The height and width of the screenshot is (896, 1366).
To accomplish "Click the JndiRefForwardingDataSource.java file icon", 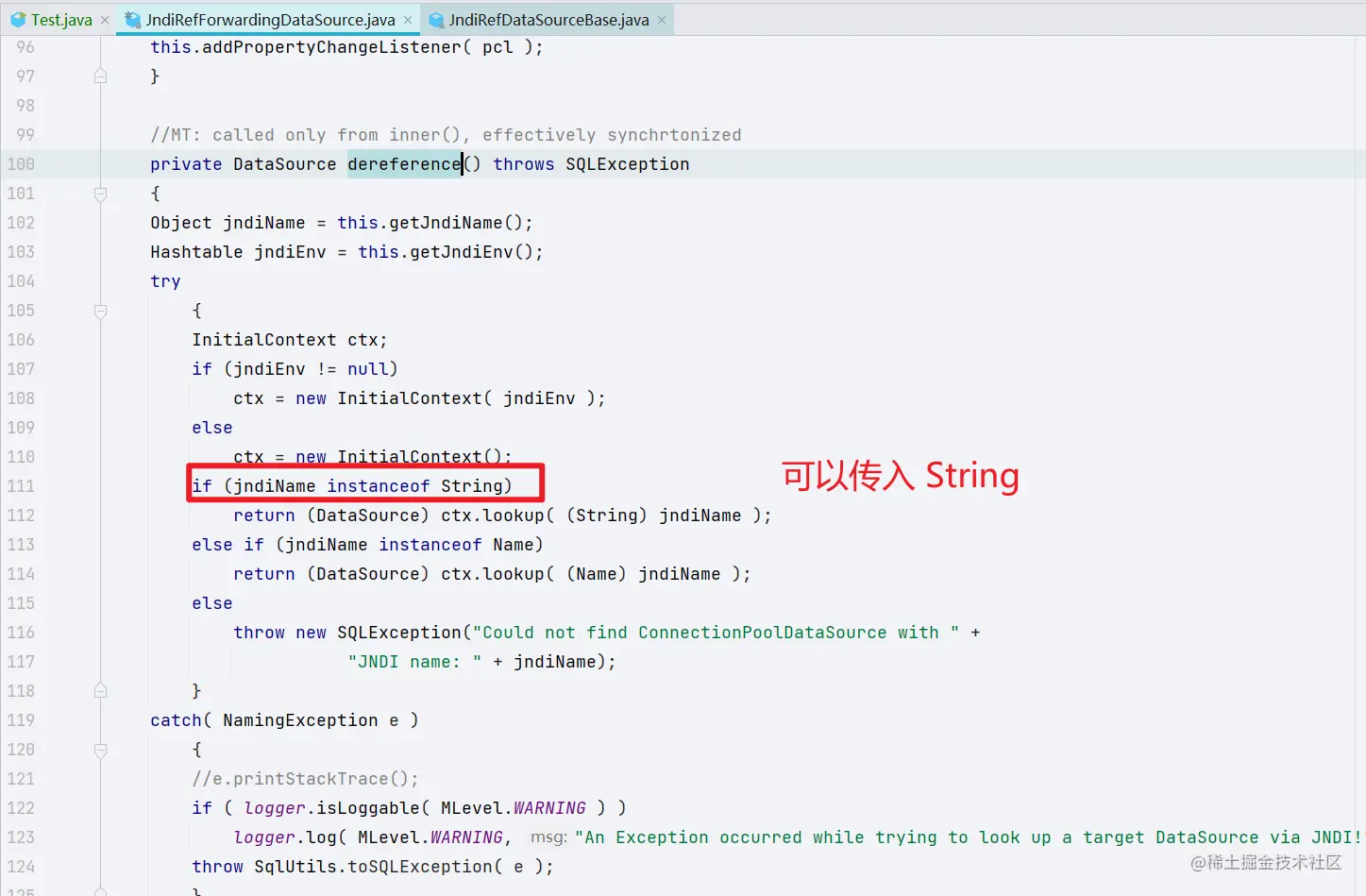I will click(133, 20).
